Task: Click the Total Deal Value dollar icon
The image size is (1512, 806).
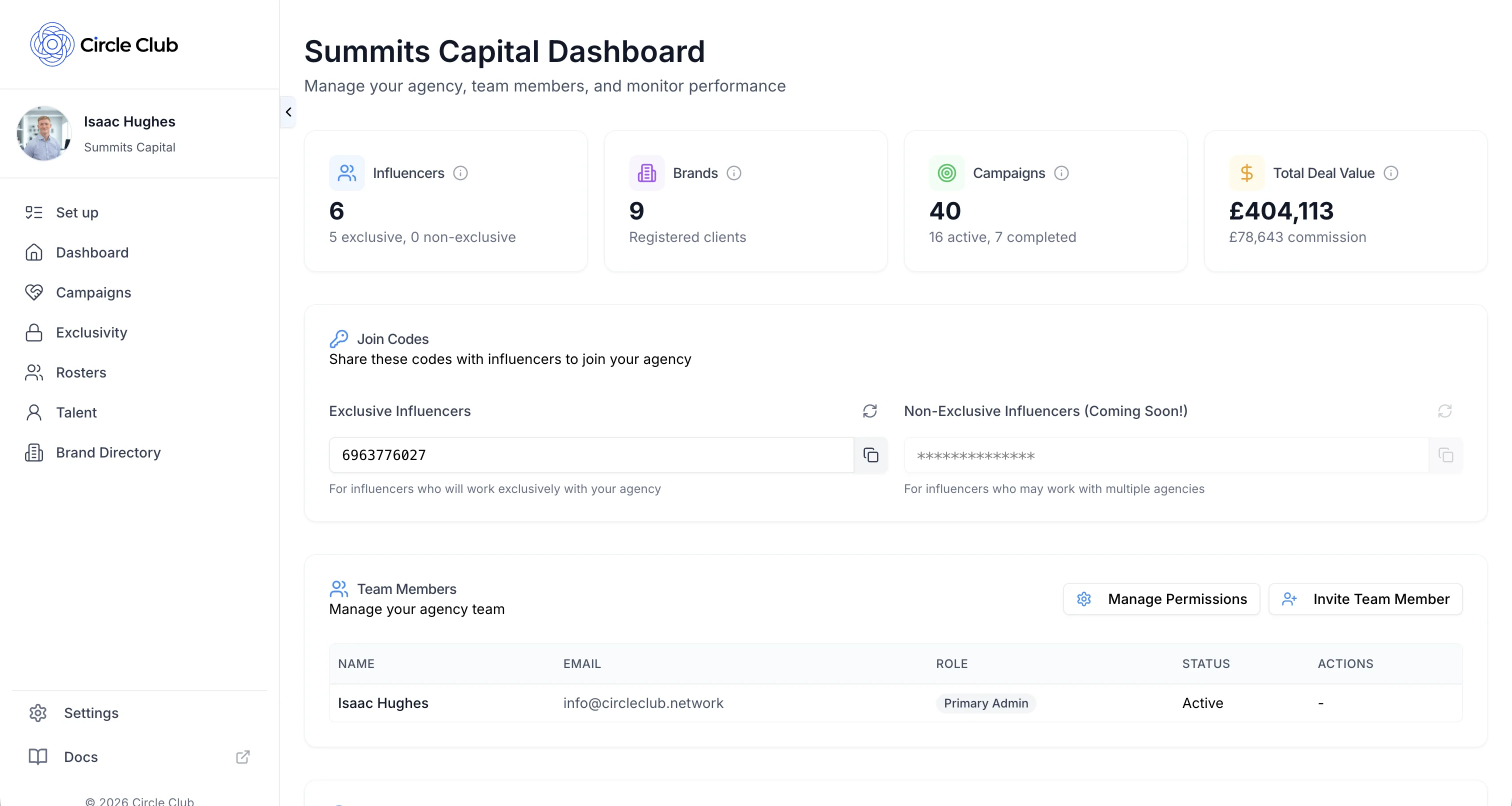Action: [1246, 172]
